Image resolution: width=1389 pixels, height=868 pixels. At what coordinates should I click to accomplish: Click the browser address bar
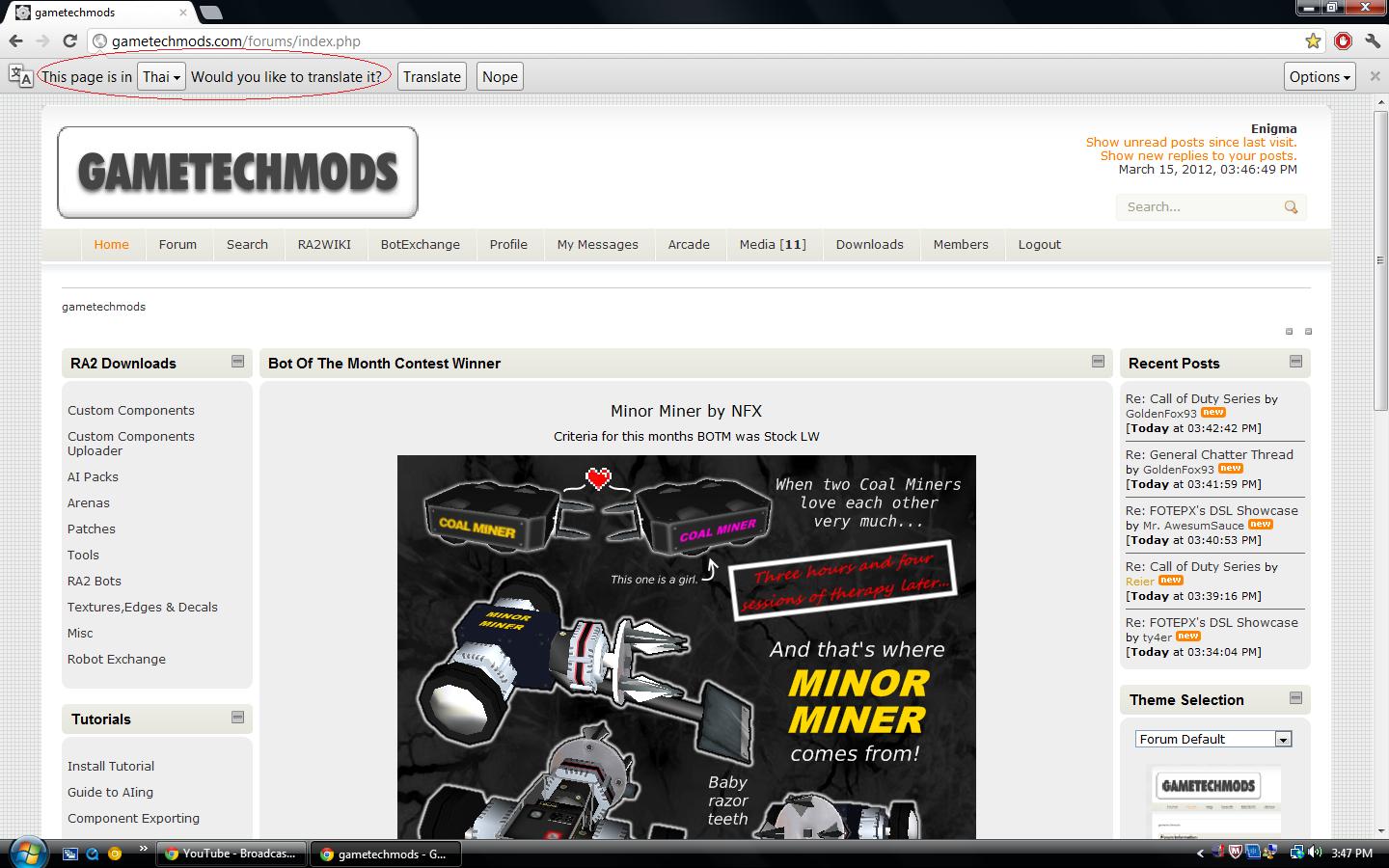[694, 41]
